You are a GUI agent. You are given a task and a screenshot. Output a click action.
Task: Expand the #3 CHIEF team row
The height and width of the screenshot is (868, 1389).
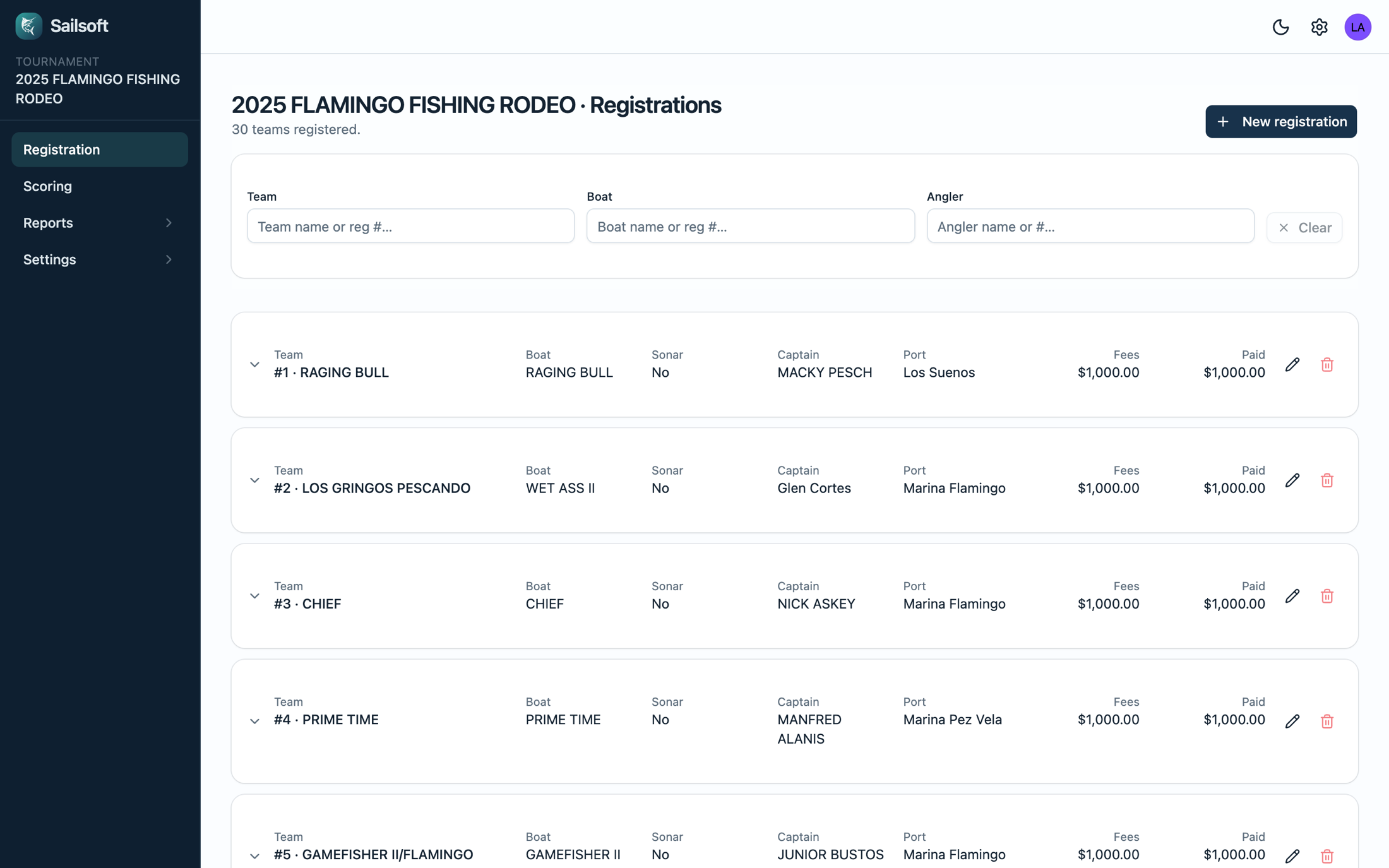pos(254,596)
